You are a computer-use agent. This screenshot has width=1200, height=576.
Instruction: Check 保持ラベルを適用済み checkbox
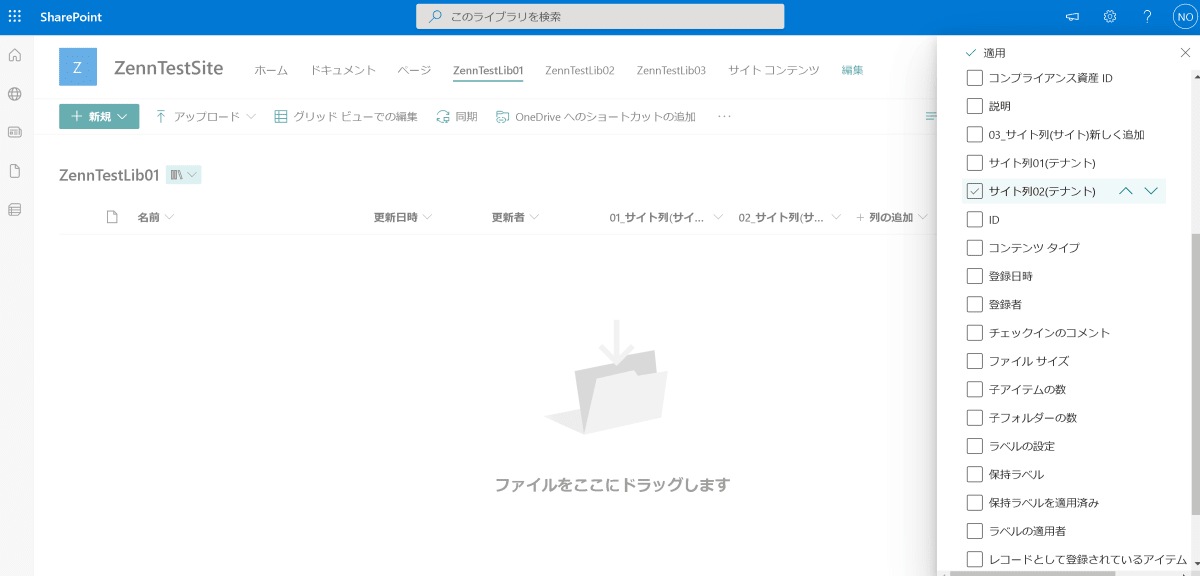coord(975,502)
